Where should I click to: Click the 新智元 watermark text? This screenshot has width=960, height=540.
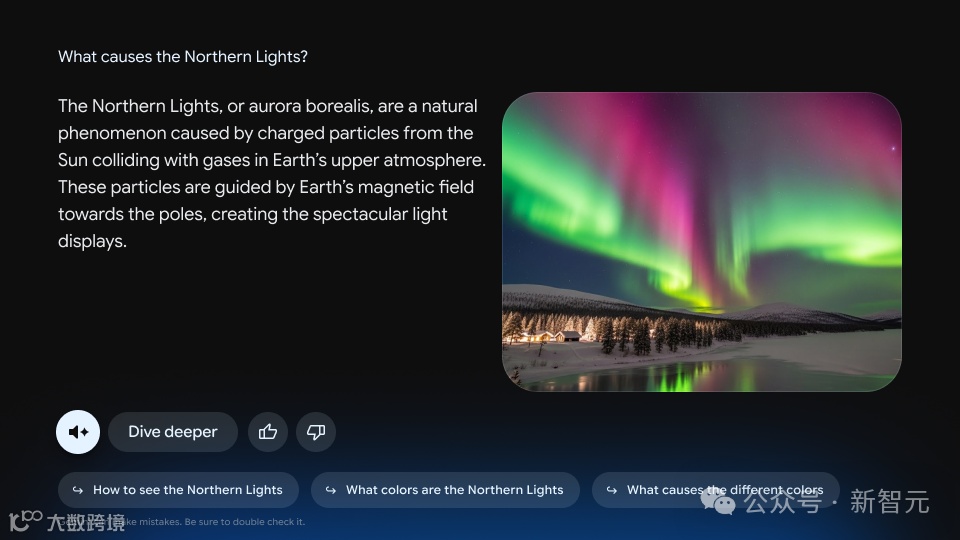click(889, 502)
